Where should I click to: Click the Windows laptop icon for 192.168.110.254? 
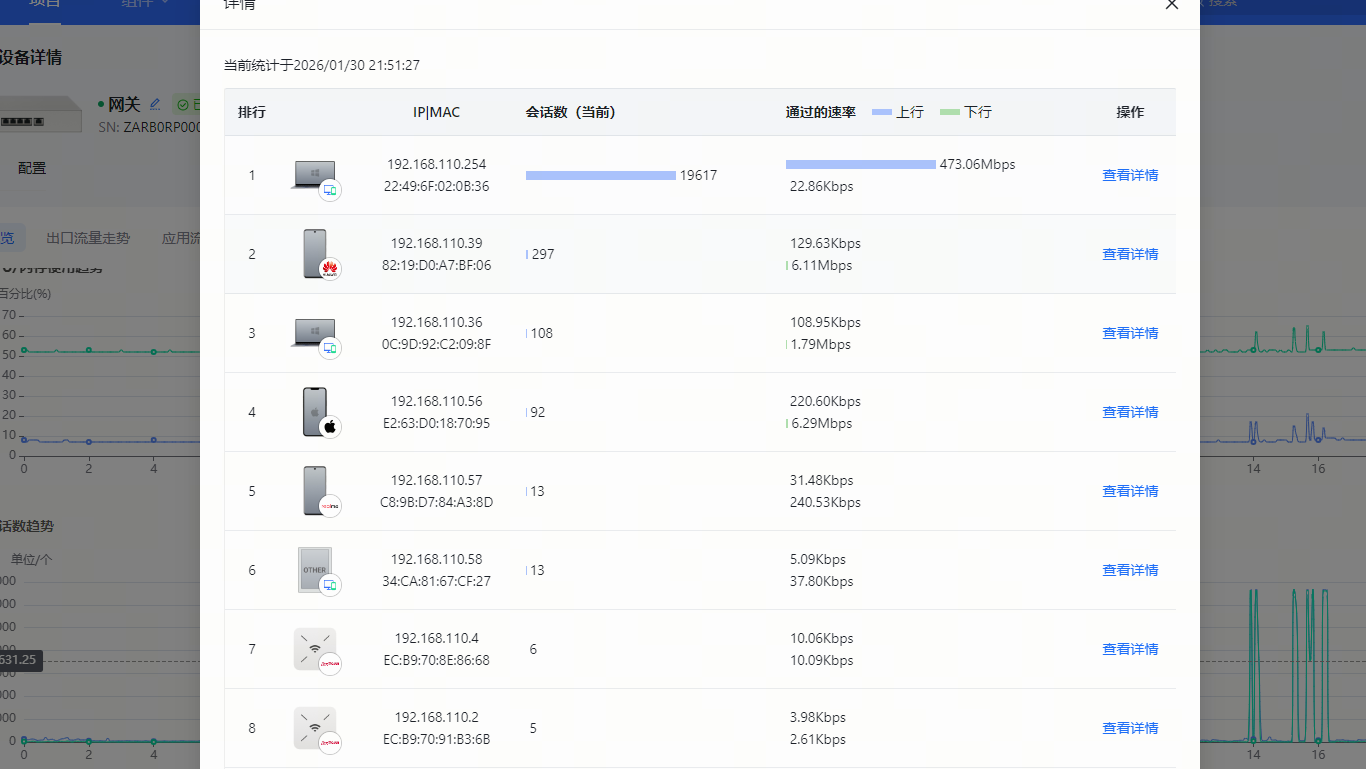pyautogui.click(x=314, y=176)
